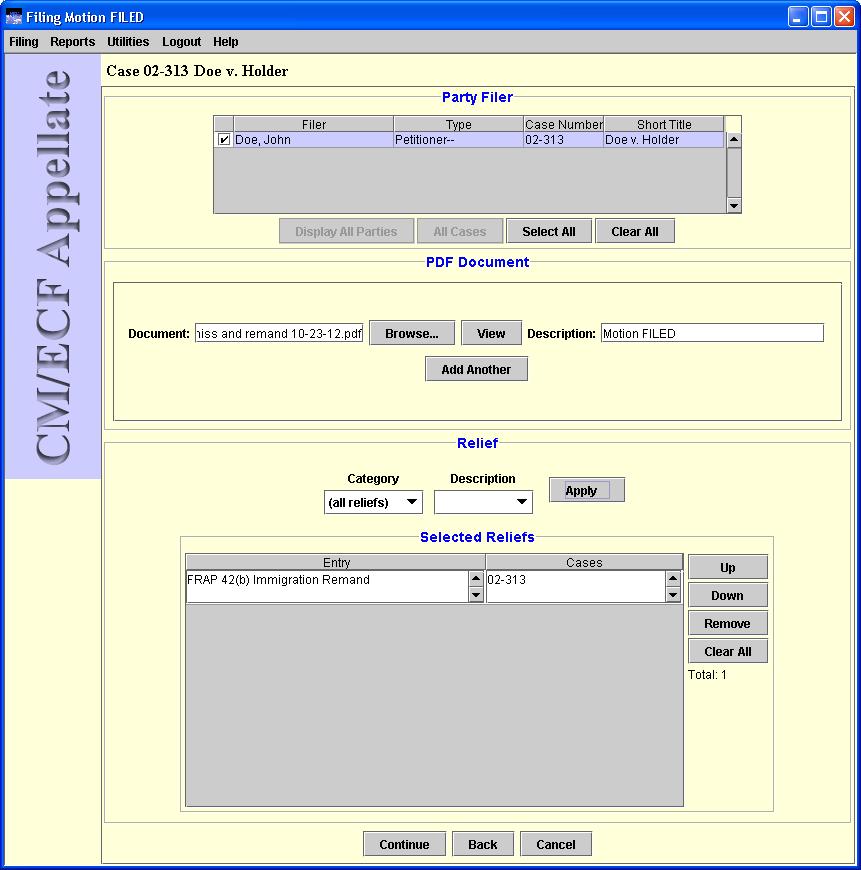Click the Cases cell scroll down arrow
Screen dimensions: 861x870
tap(673, 595)
